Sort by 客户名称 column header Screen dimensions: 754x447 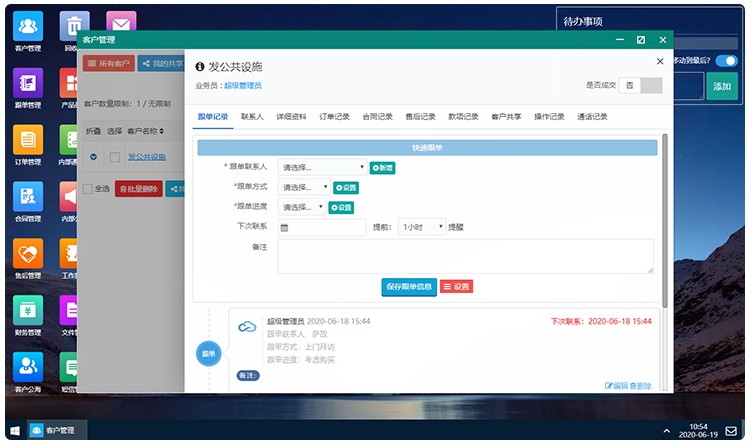(145, 131)
